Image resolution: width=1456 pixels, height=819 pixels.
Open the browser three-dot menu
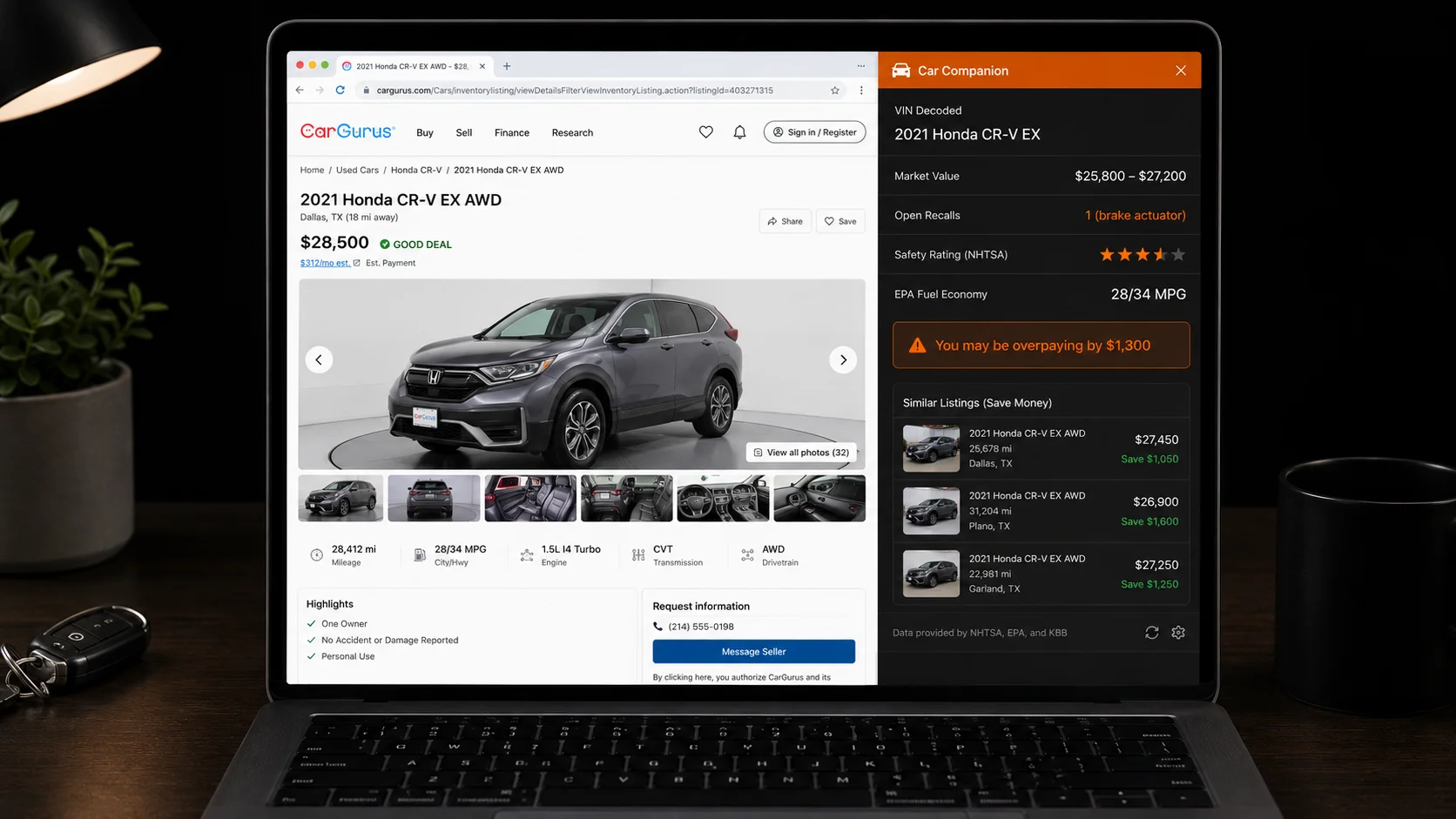click(x=861, y=91)
